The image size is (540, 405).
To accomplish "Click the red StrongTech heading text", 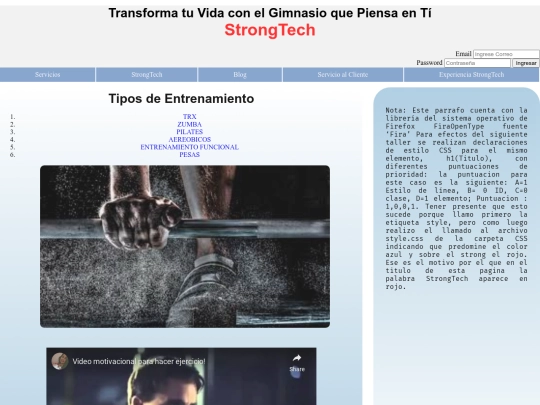I will coord(270,30).
